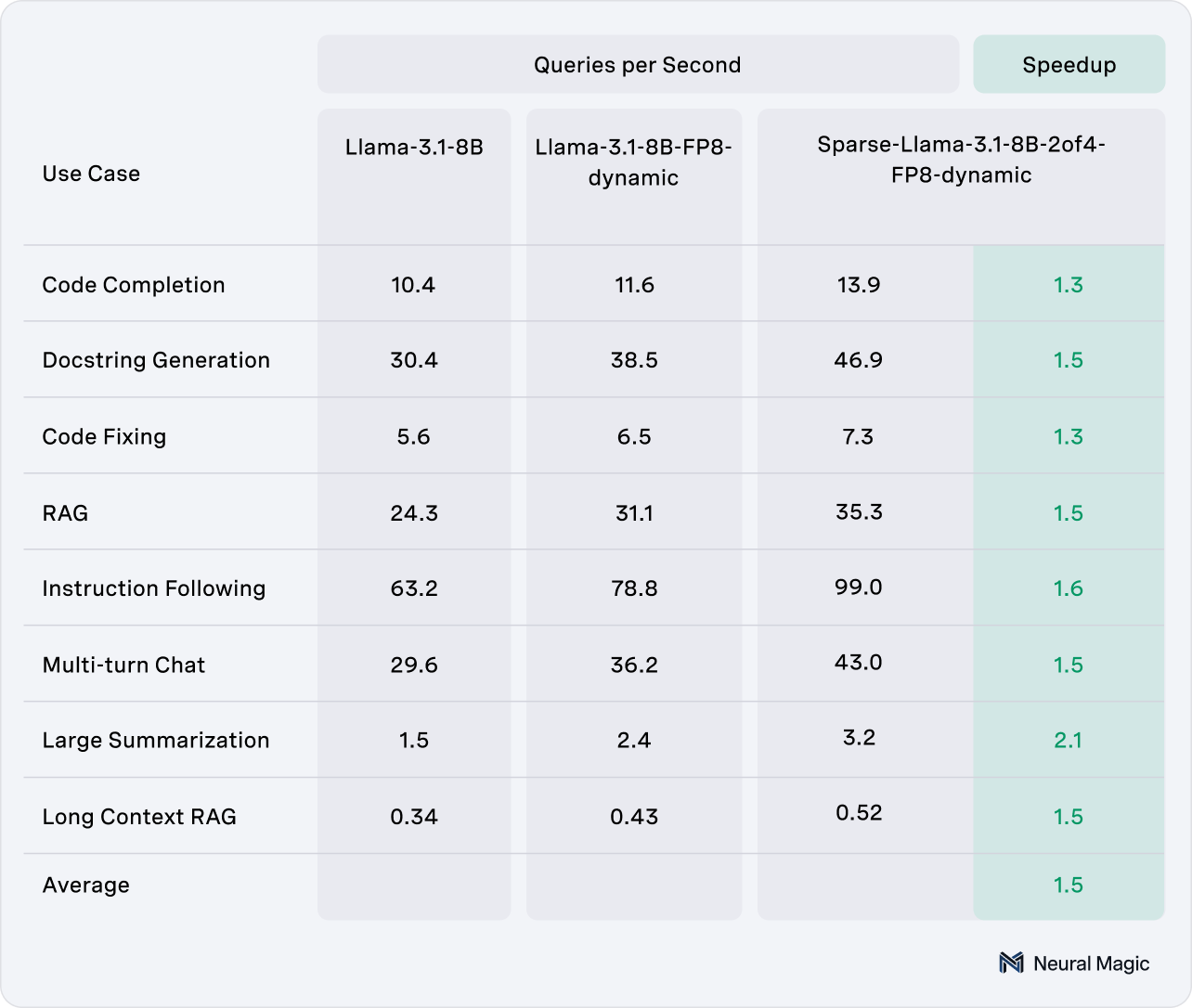1192x1008 pixels.
Task: Select the Speedup column header
Action: coord(1069,65)
